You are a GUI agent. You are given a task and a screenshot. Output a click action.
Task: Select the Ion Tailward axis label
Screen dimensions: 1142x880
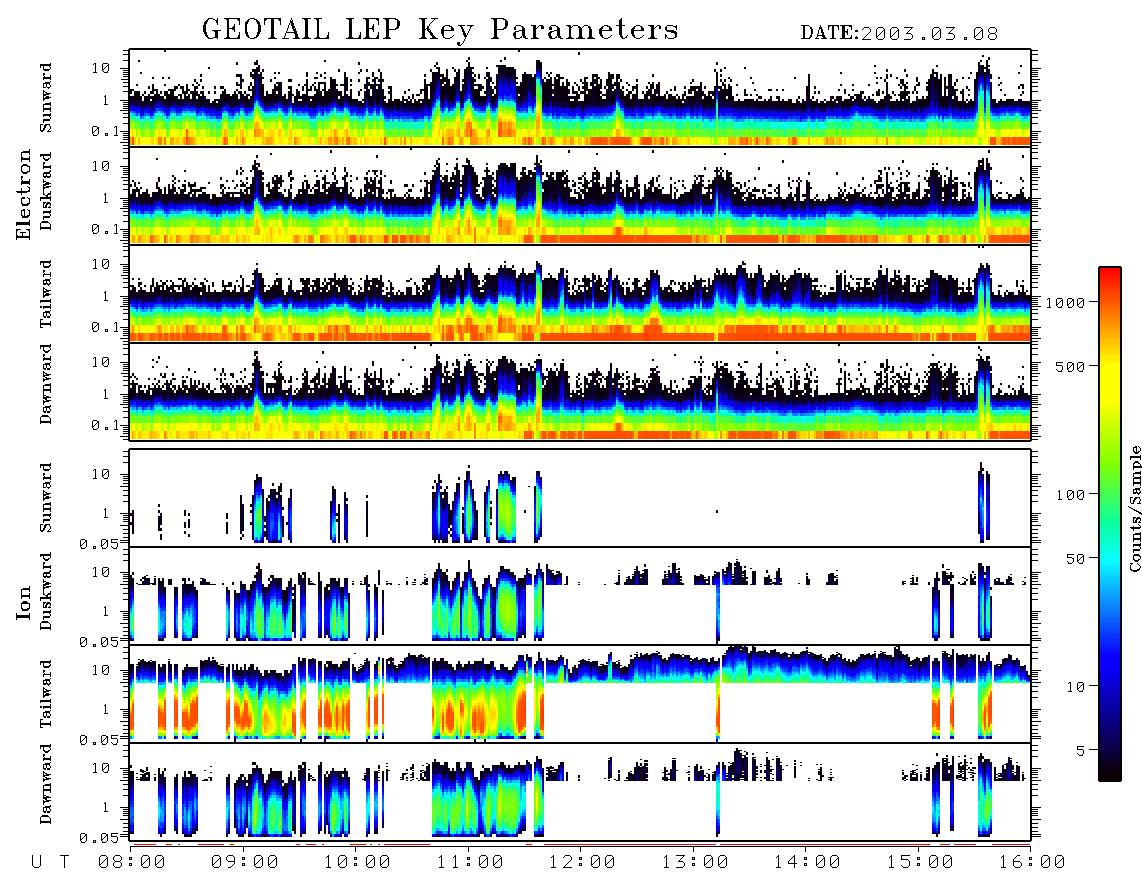pyautogui.click(x=46, y=694)
